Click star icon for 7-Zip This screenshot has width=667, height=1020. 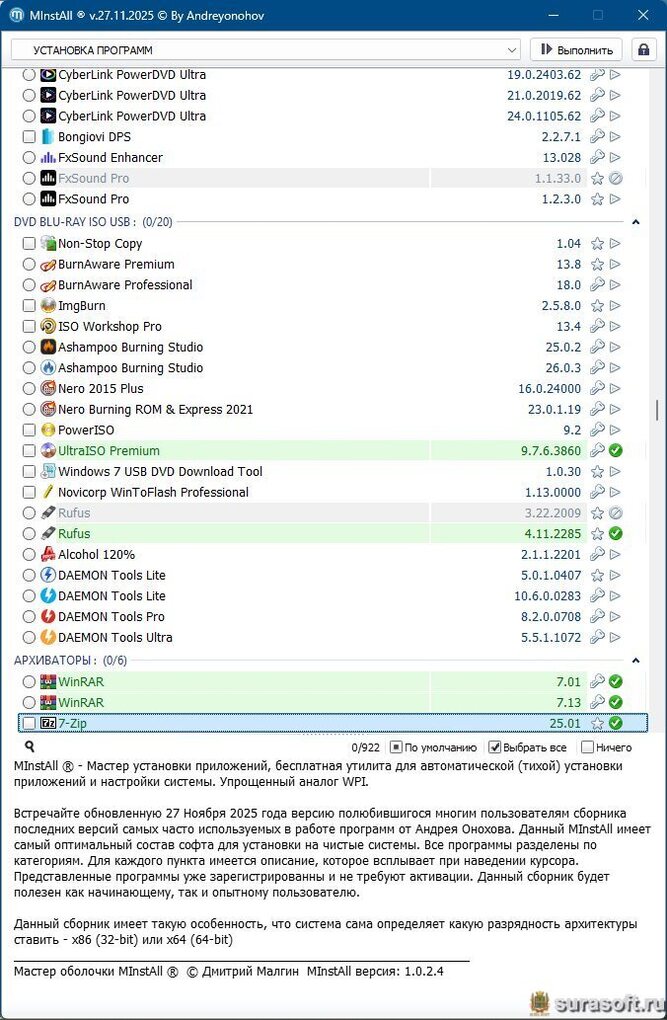pyautogui.click(x=597, y=723)
